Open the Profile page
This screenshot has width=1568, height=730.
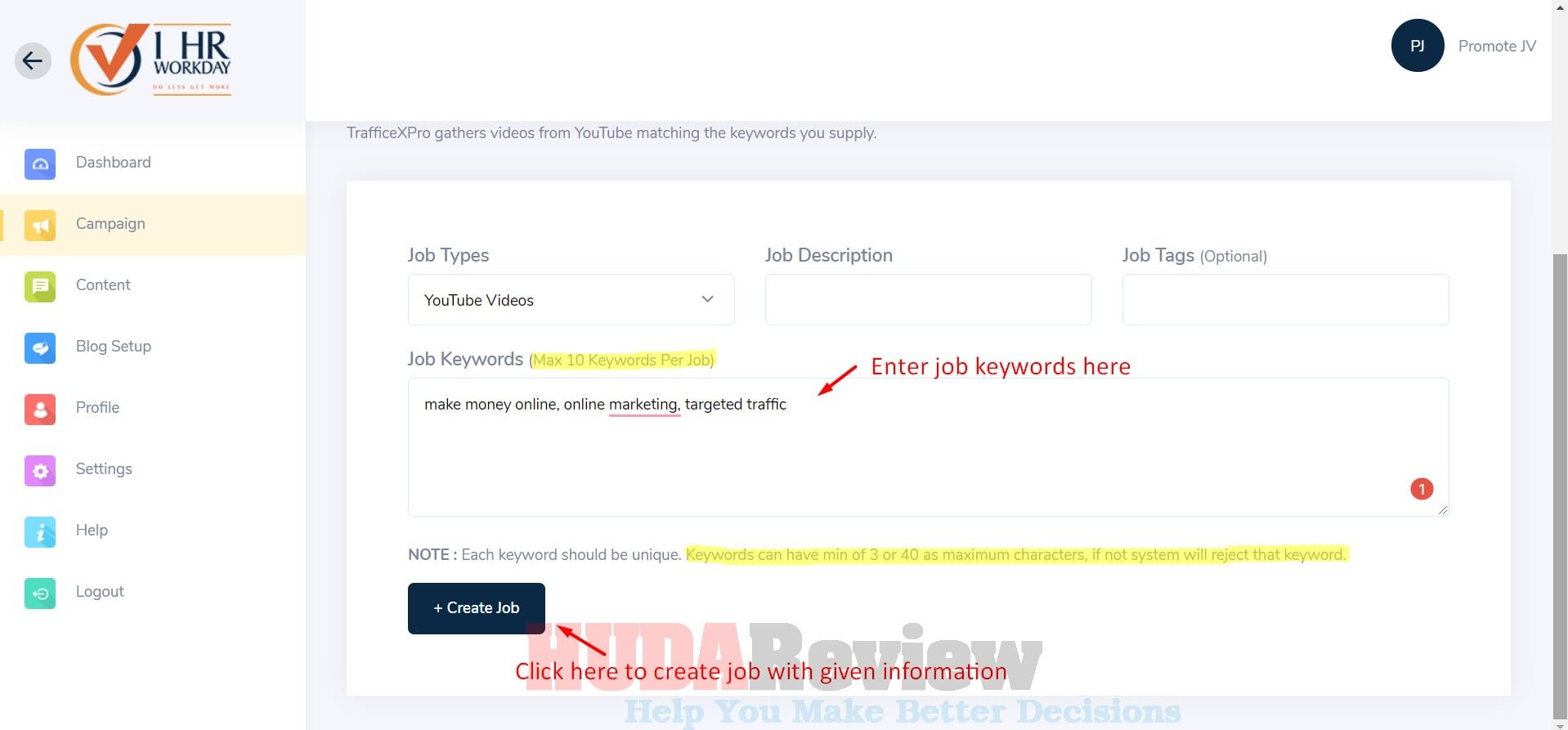coord(97,407)
